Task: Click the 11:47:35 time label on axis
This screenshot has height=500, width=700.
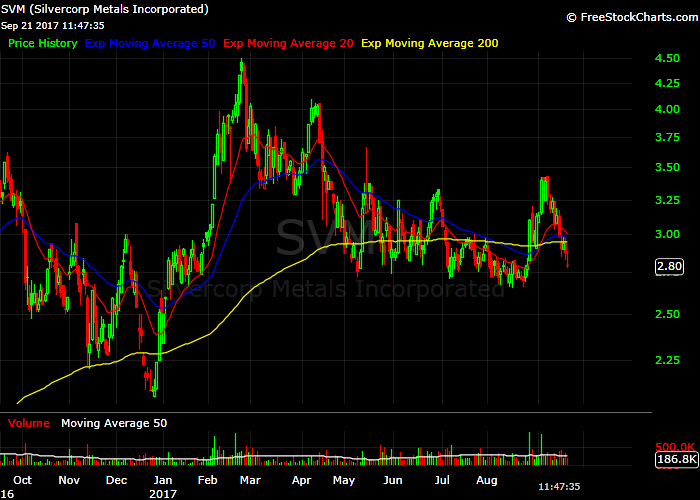Action: coord(559,487)
